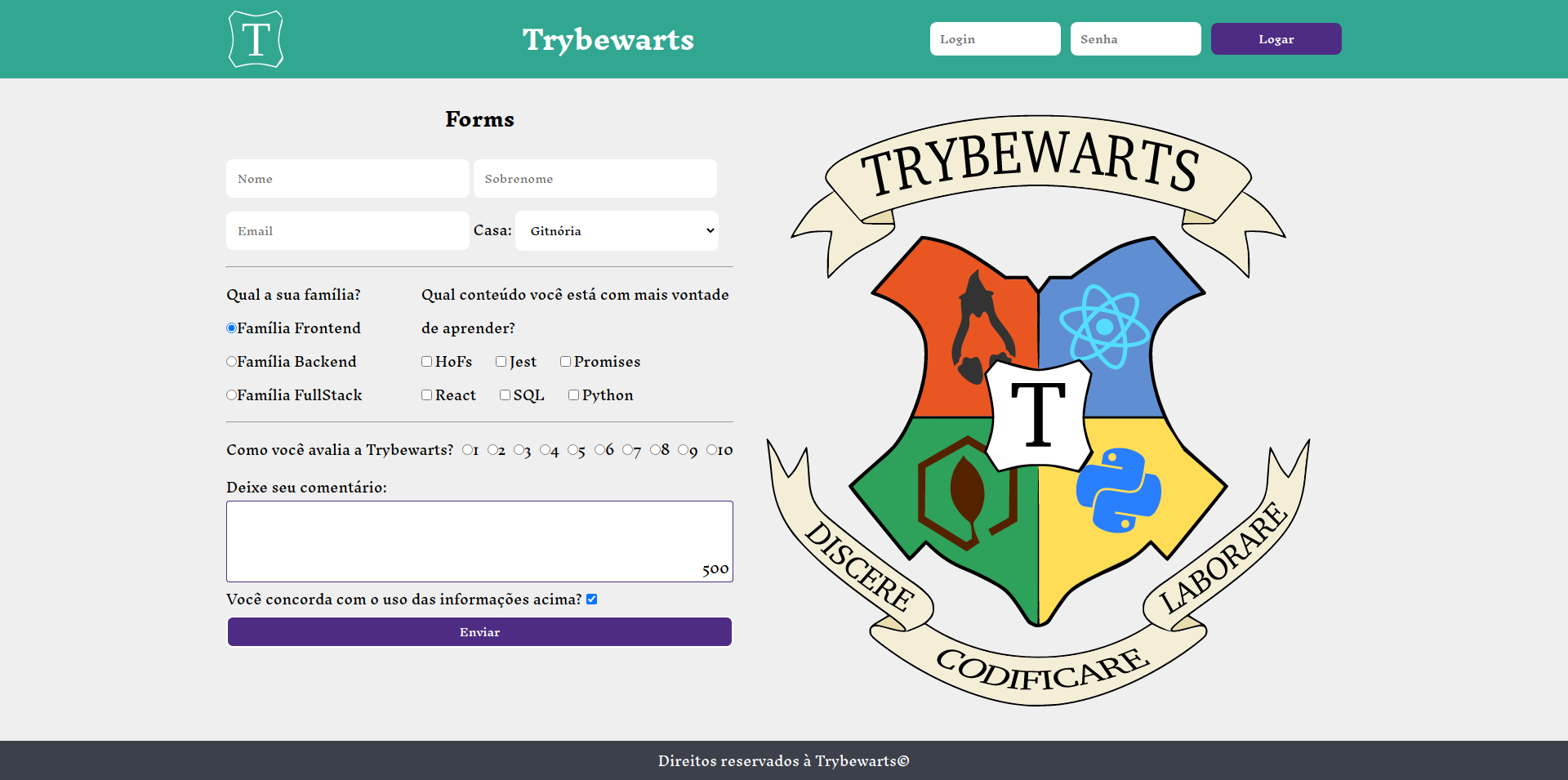Check the React checkbox

(426, 395)
